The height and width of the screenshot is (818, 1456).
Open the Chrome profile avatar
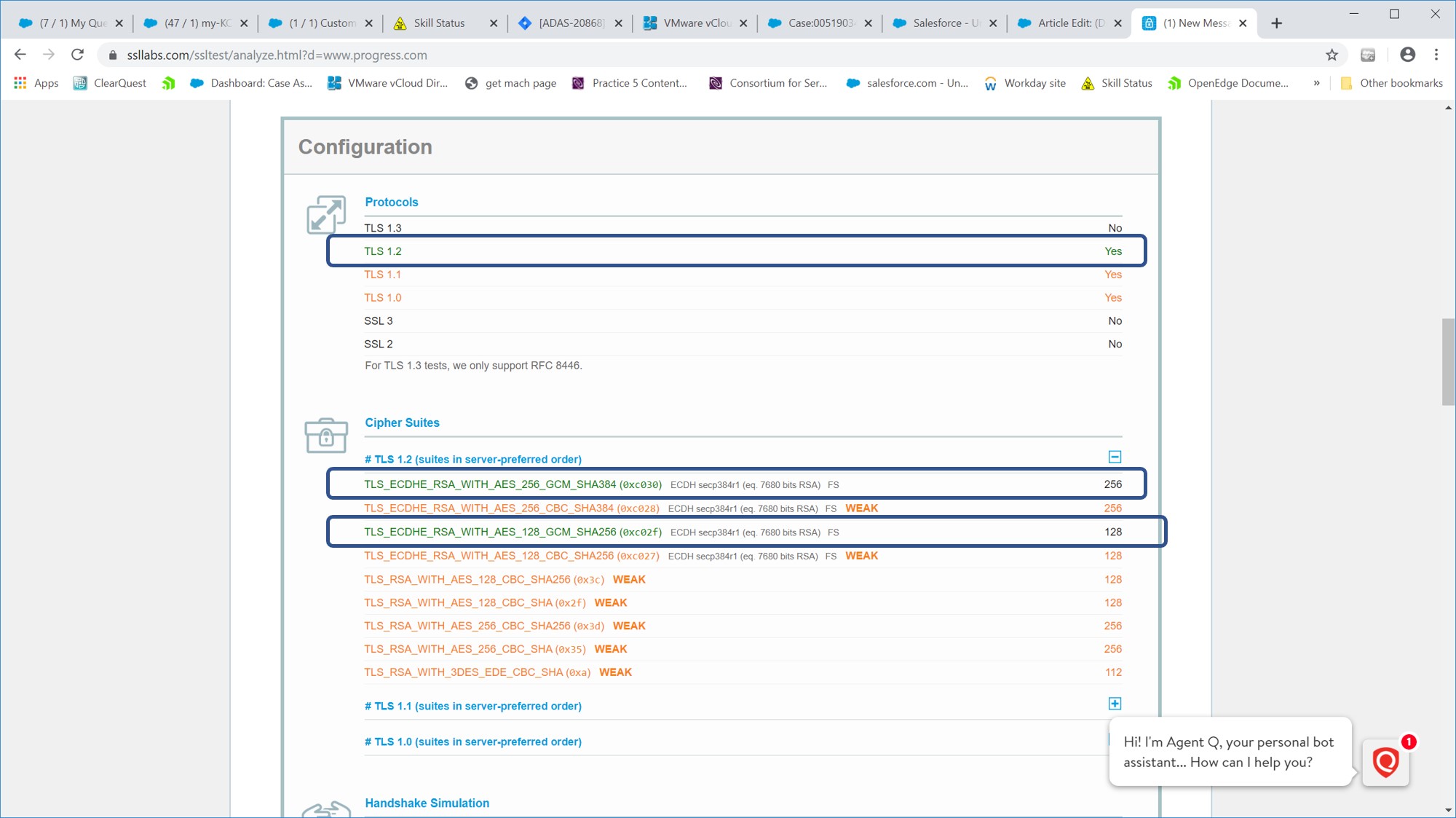point(1406,54)
